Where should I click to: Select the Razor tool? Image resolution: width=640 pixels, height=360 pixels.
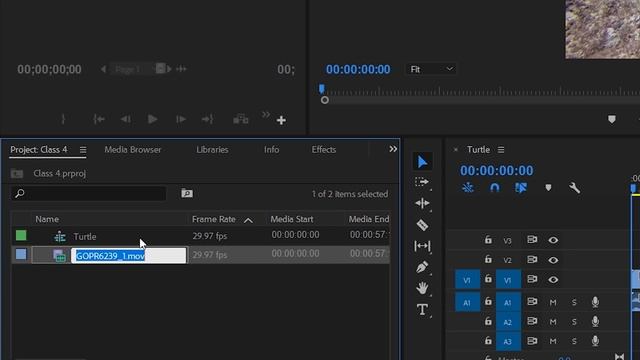click(x=422, y=224)
